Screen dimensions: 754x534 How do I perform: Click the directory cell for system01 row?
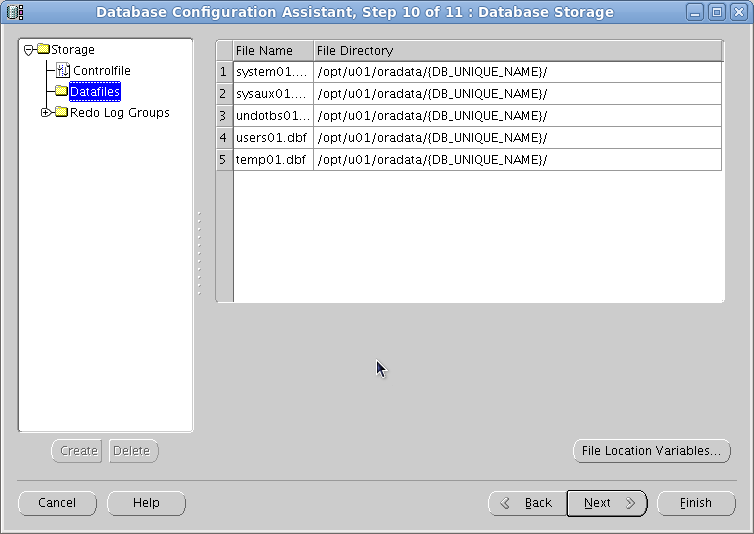point(518,72)
